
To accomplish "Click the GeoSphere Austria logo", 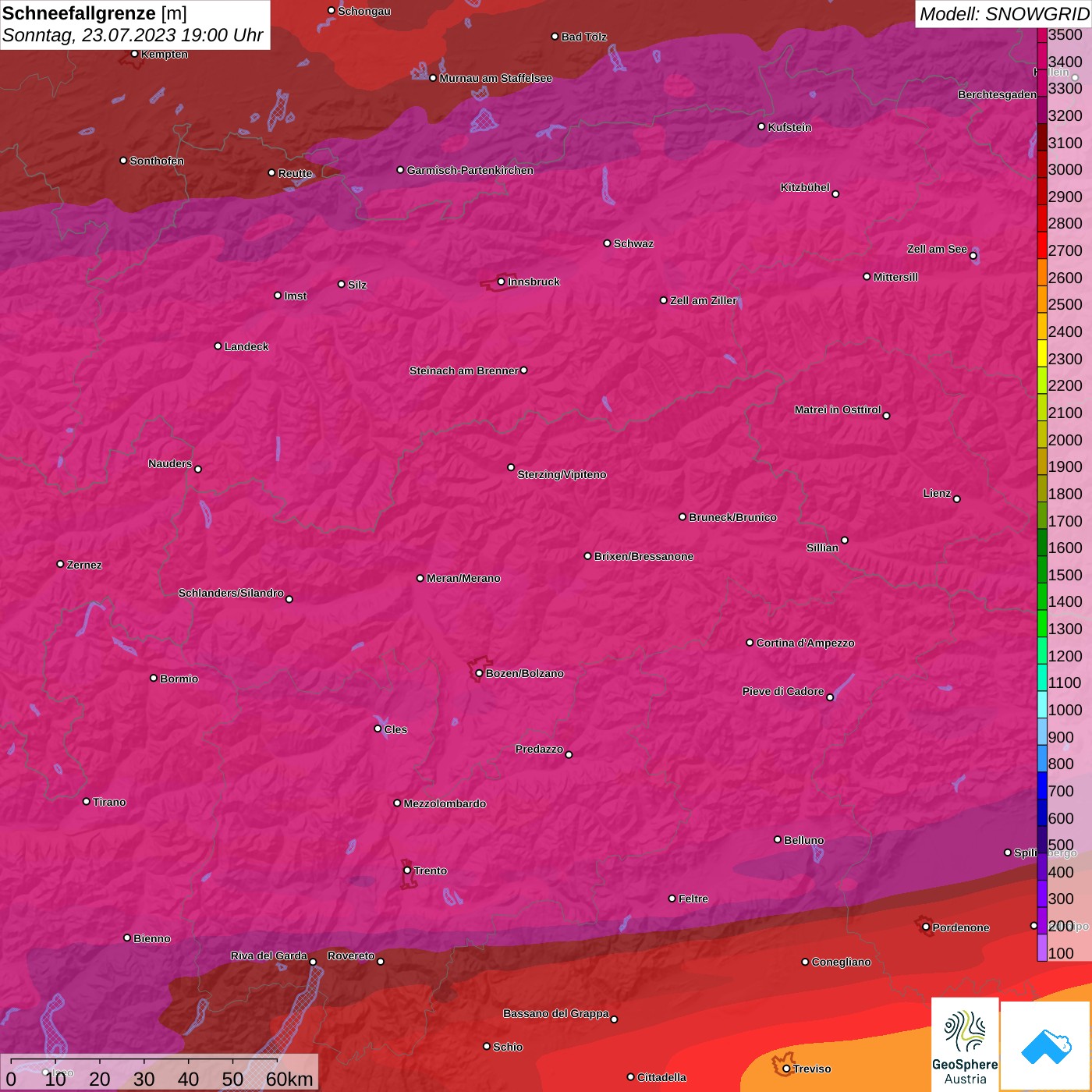I will 965,1046.
